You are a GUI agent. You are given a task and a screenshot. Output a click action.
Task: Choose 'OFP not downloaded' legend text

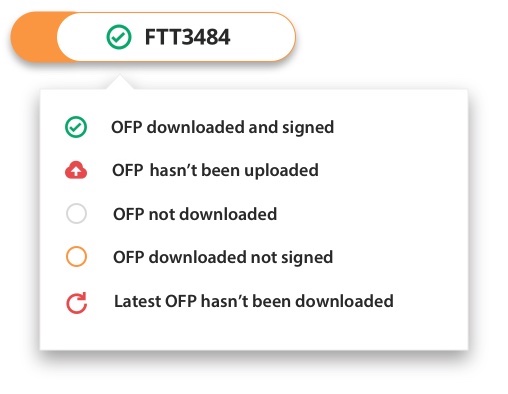195,214
